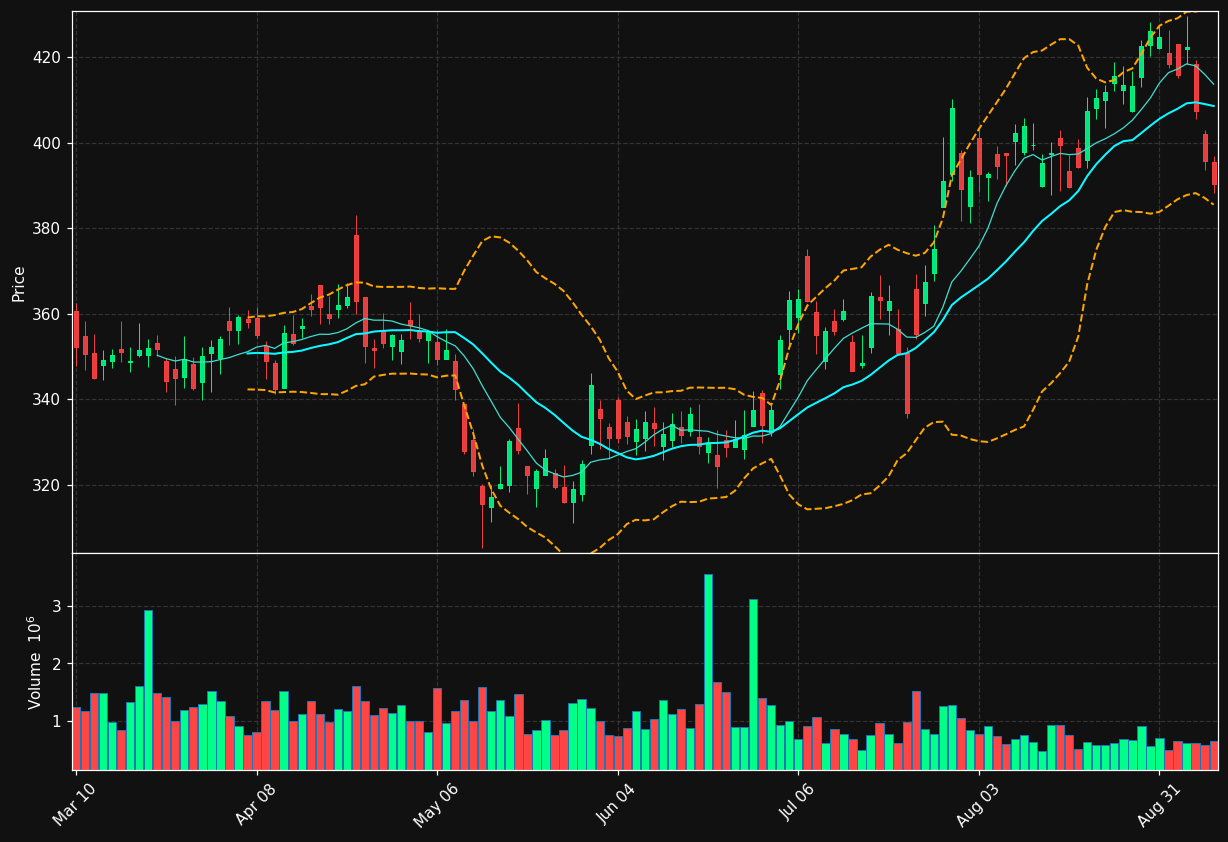The height and width of the screenshot is (842, 1228).
Task: Click the volume tick label 3
Action: pyautogui.click(x=57, y=606)
